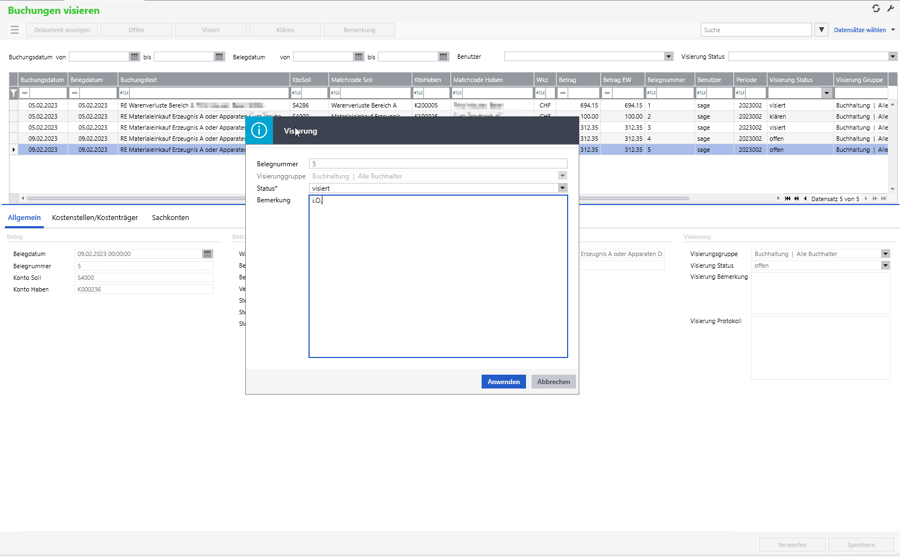This screenshot has height=557, width=900.
Task: Open the hamburger menu icon
Action: pyautogui.click(x=14, y=30)
